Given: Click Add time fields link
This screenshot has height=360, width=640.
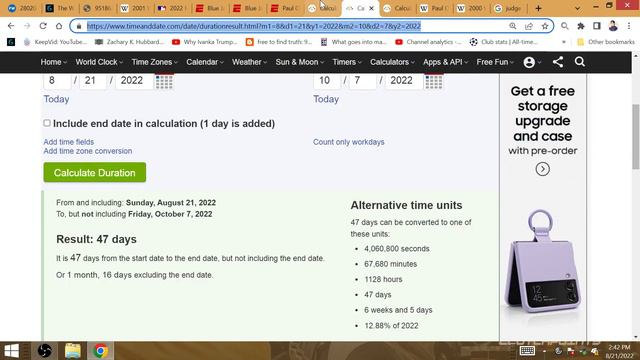Looking at the screenshot, I should pyautogui.click(x=69, y=142).
